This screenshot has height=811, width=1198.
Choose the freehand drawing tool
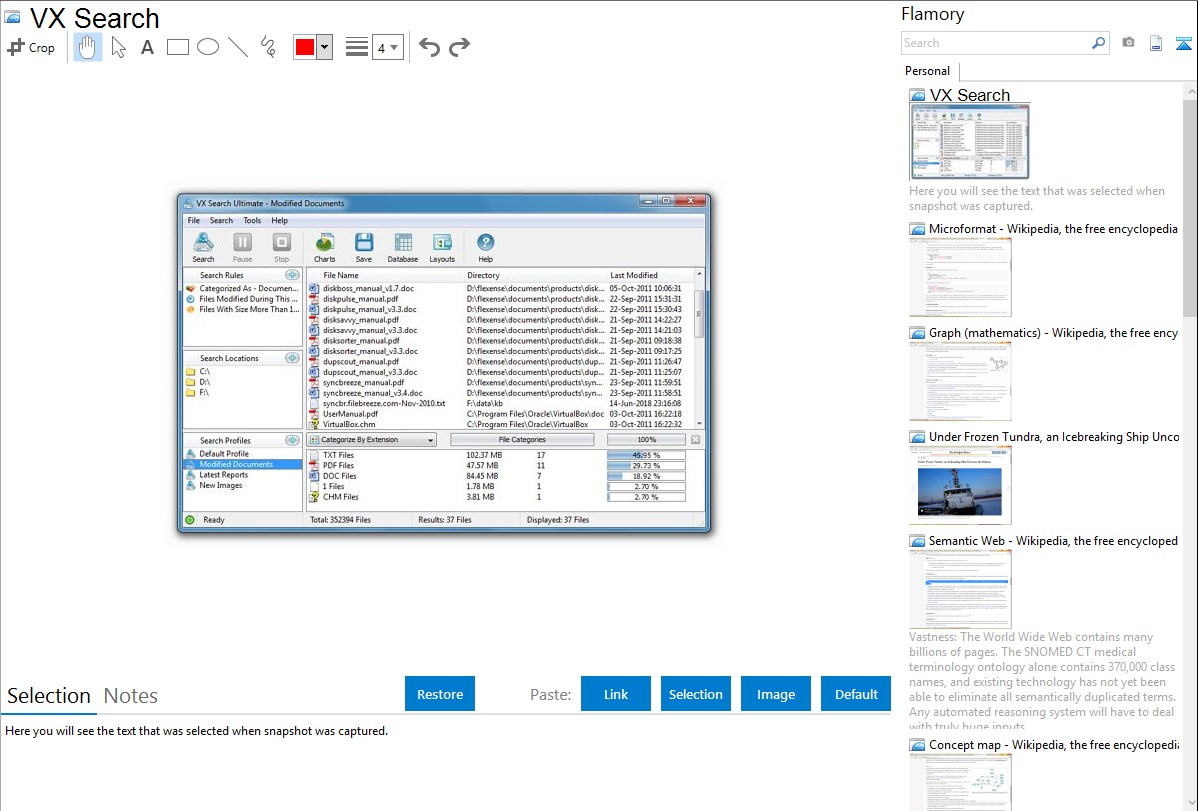pos(268,47)
